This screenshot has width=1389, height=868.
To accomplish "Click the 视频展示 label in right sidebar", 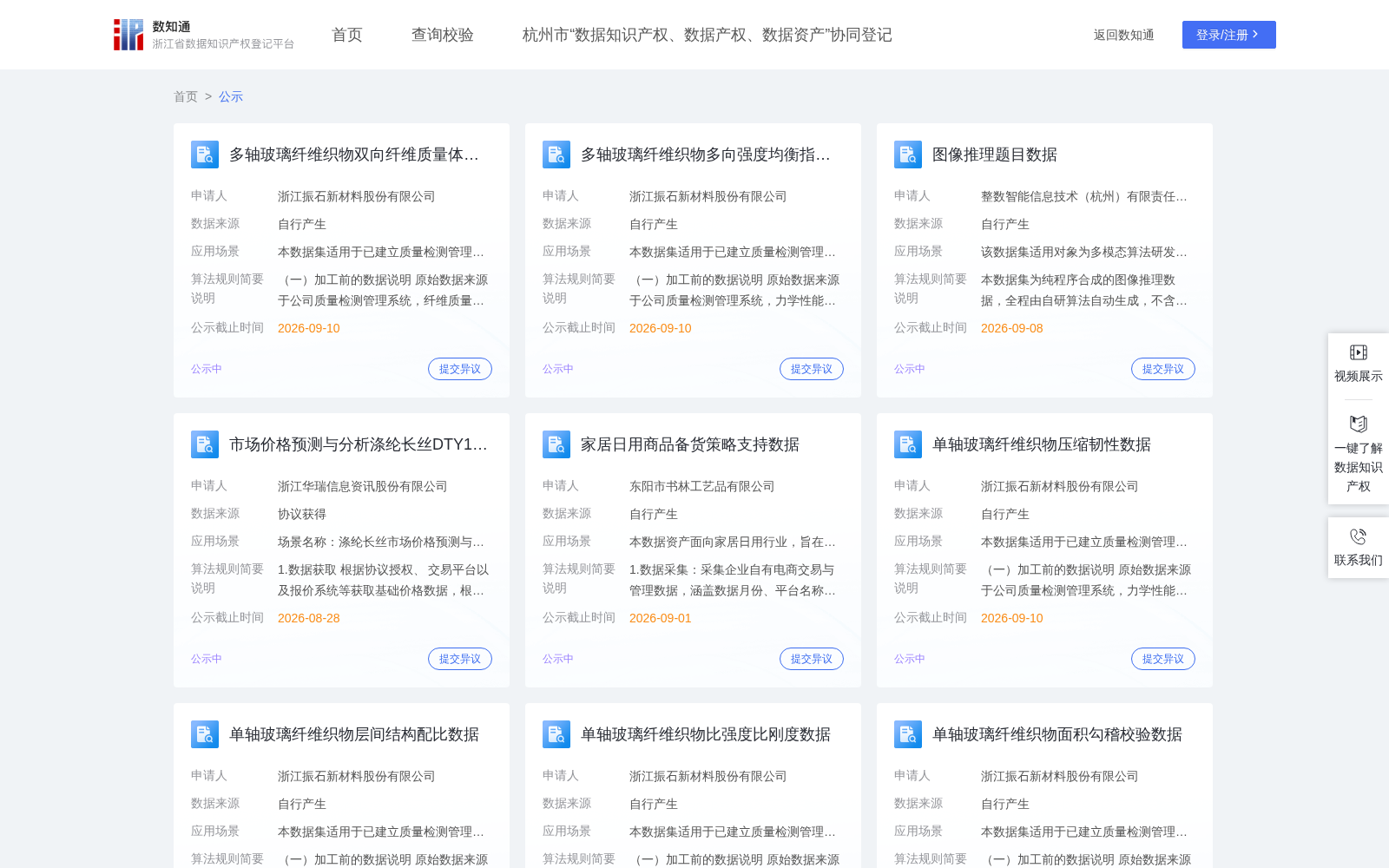I will (x=1359, y=376).
